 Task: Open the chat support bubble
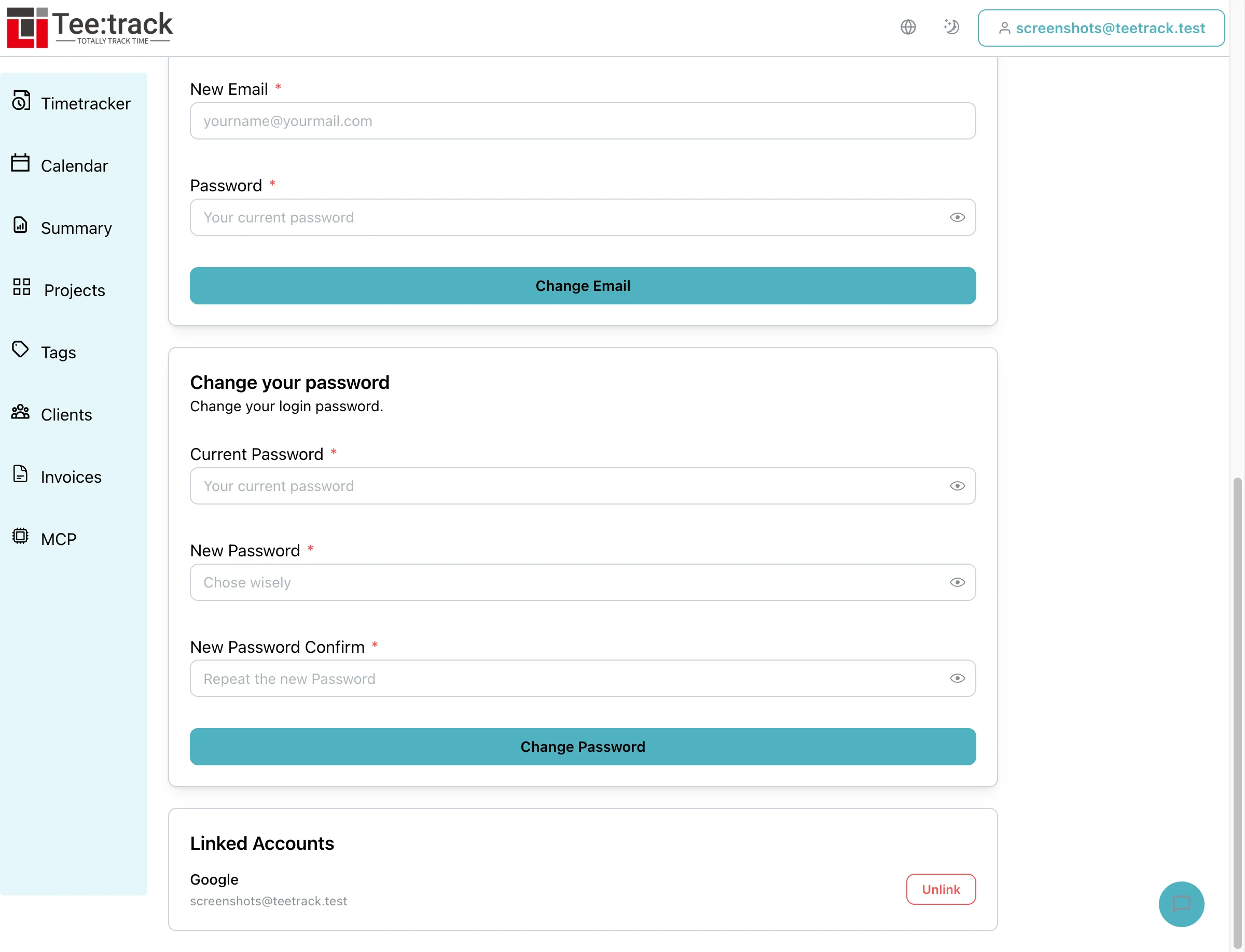point(1181,904)
